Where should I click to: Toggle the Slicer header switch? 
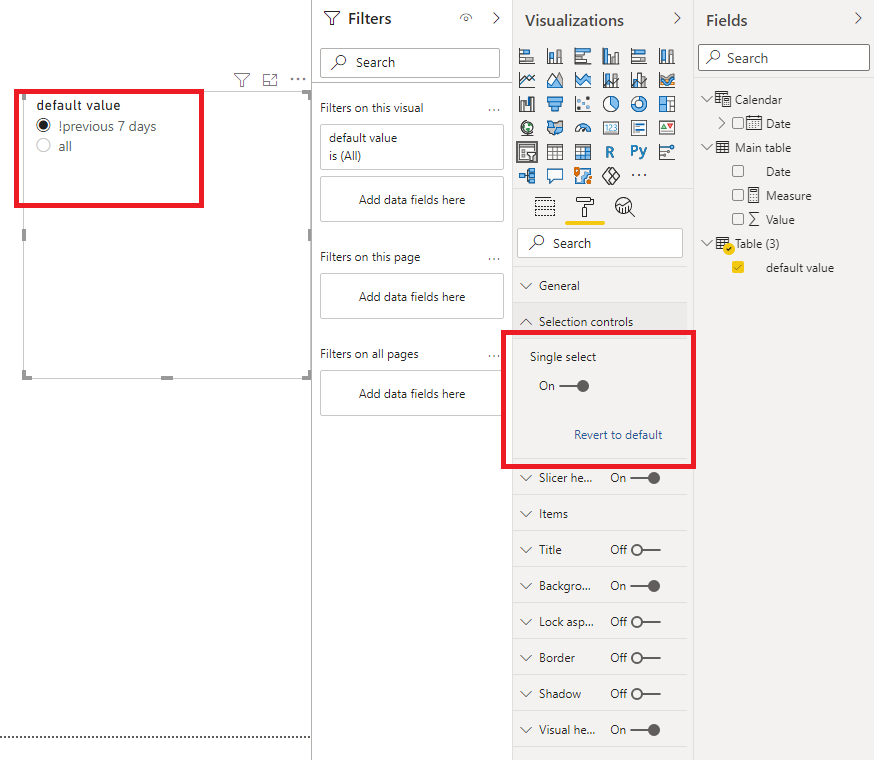pos(645,478)
